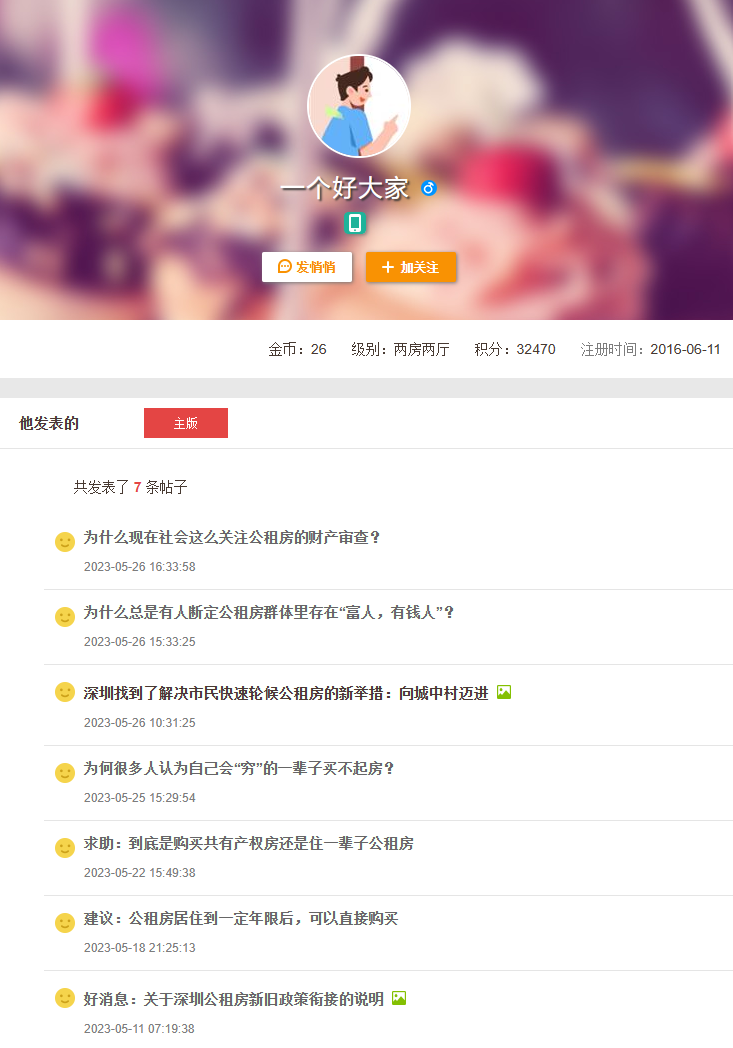The image size is (733, 1048).
Task: Click image icon beside 好消息 post title
Action: pyautogui.click(x=399, y=998)
